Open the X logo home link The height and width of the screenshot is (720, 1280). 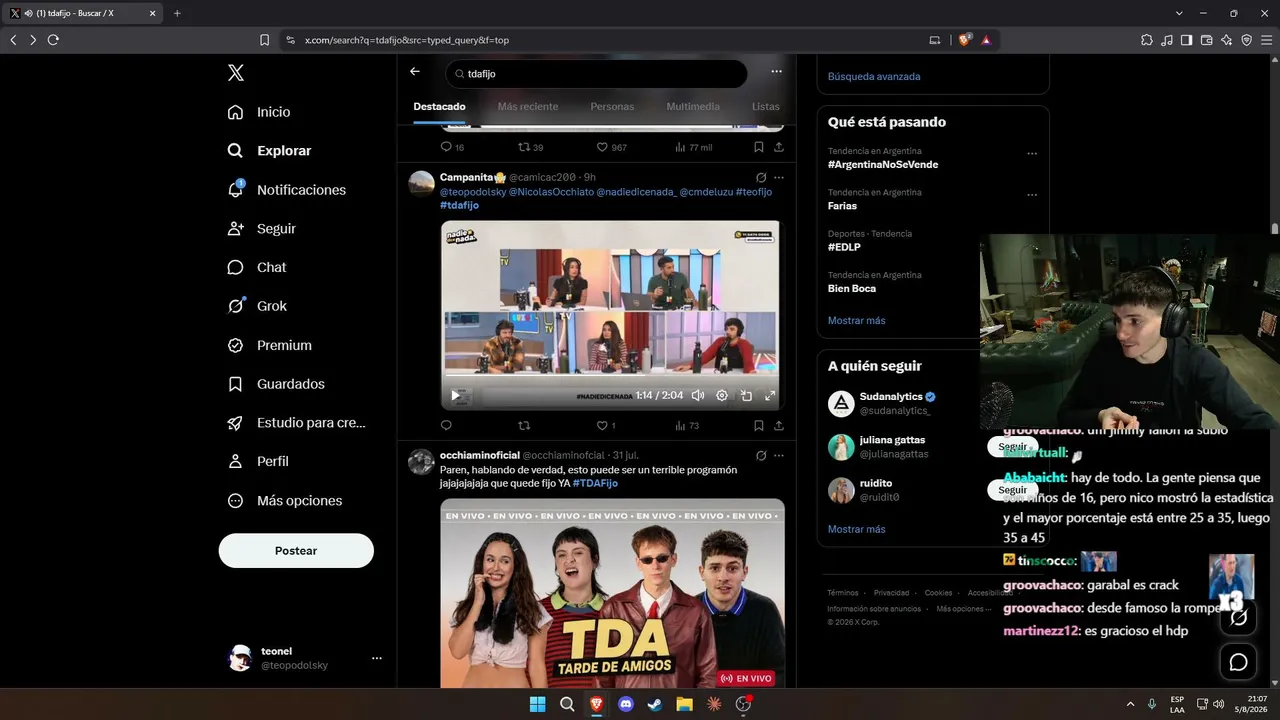click(235, 73)
